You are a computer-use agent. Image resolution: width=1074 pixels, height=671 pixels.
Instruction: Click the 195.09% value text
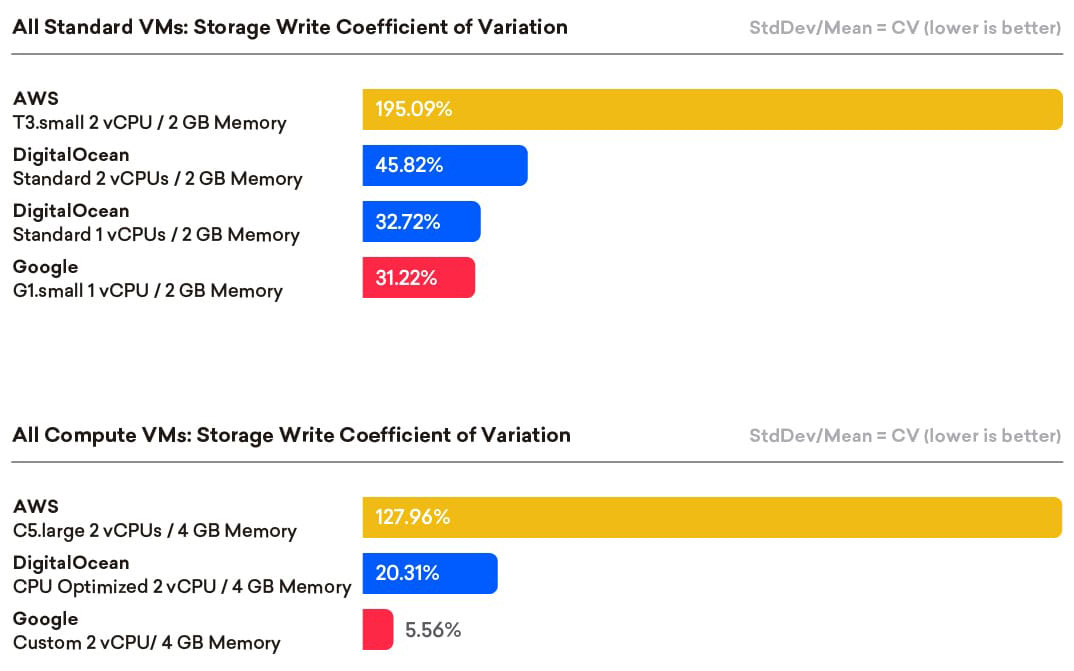point(414,109)
